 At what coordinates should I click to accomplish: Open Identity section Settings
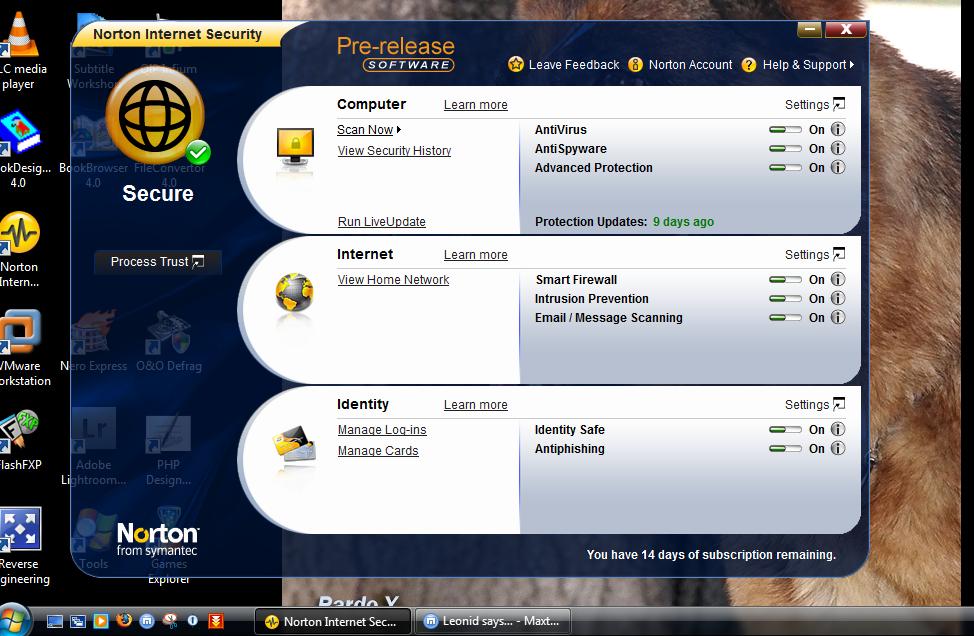[x=814, y=405]
